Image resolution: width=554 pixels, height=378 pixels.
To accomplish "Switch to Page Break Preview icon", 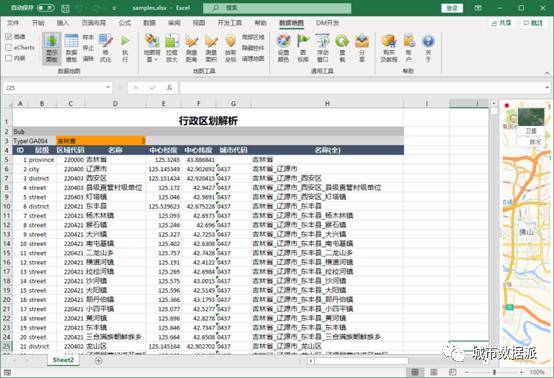I will (452, 372).
